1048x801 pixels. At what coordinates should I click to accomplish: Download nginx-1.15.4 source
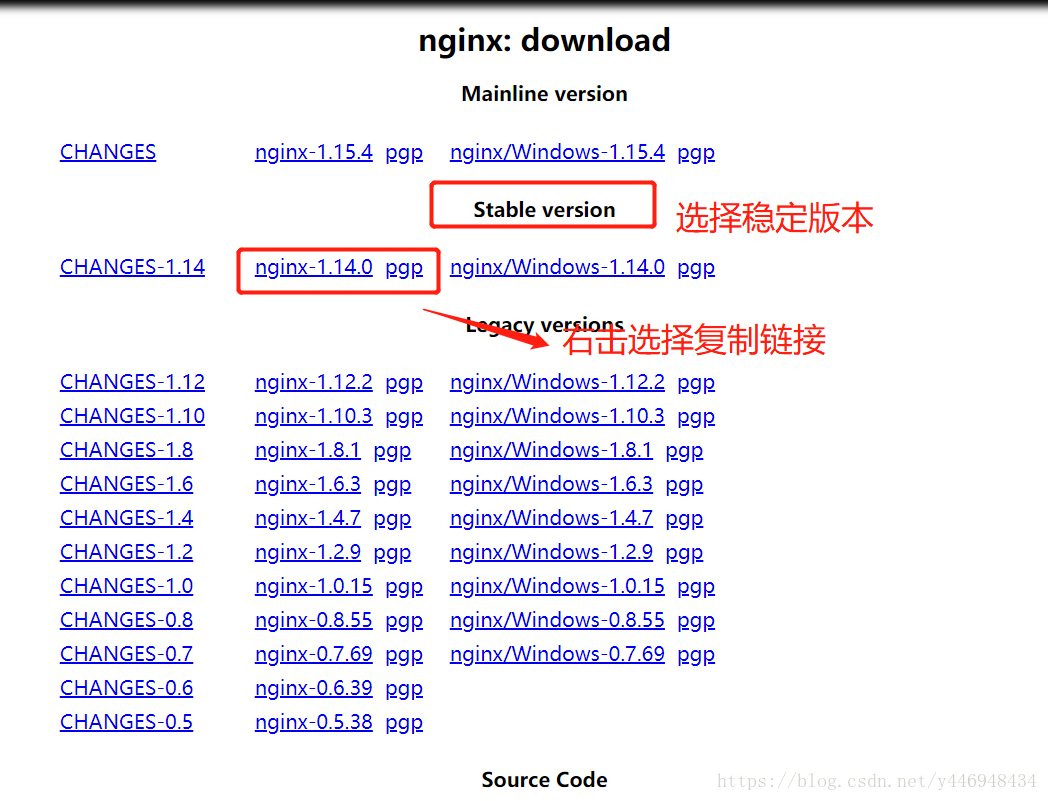[x=313, y=152]
